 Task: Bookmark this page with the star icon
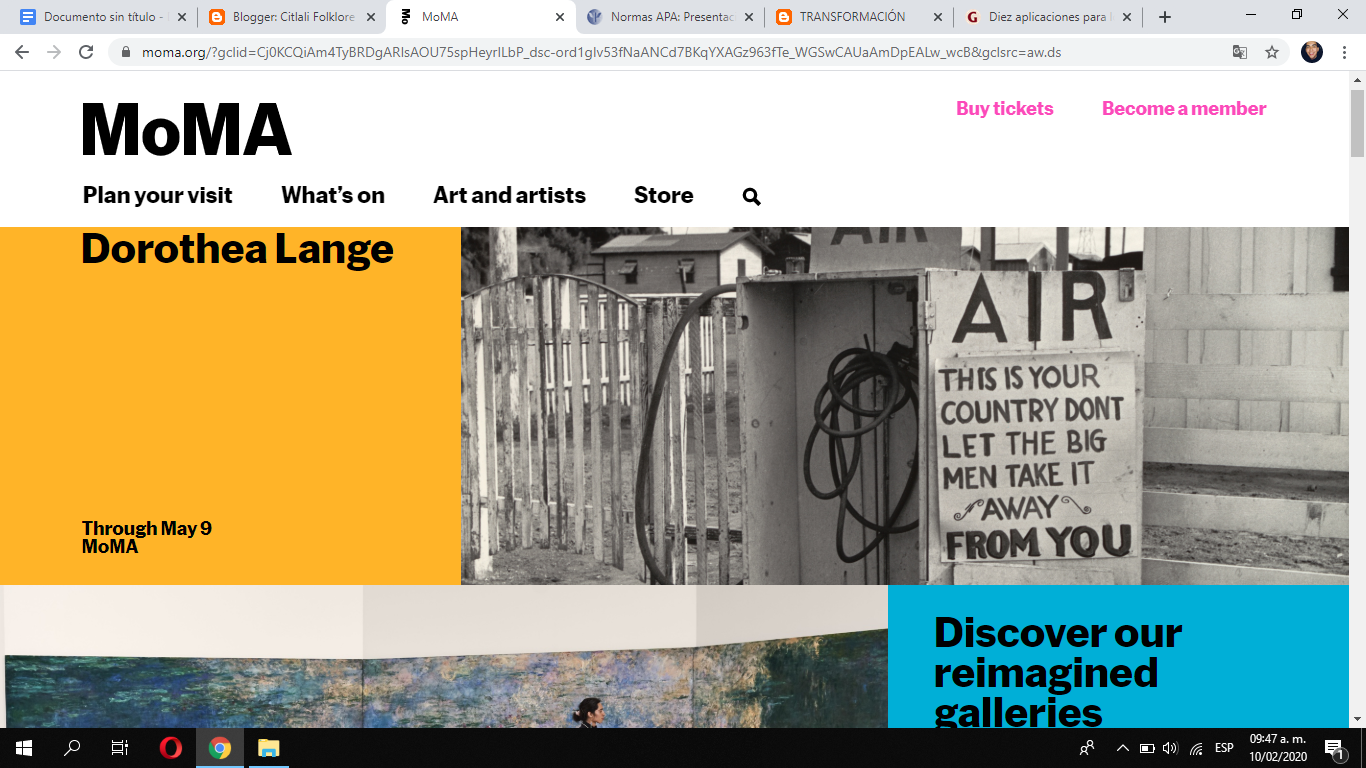(1272, 52)
